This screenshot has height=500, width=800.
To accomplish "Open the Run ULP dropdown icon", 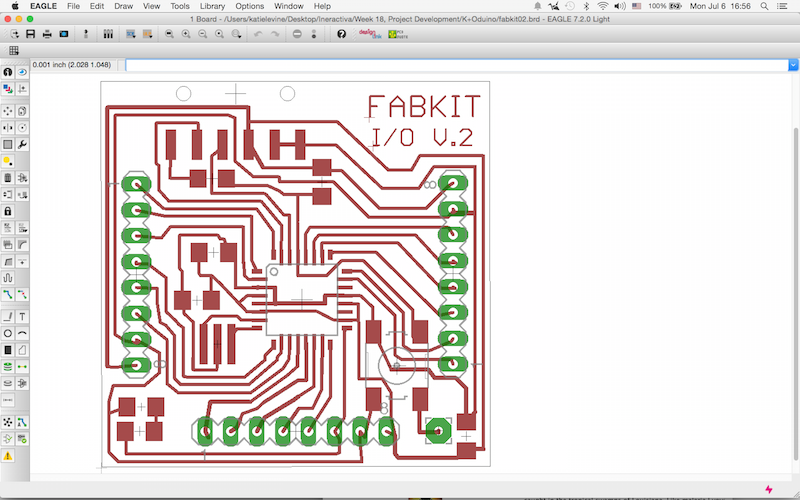I will 147,34.
